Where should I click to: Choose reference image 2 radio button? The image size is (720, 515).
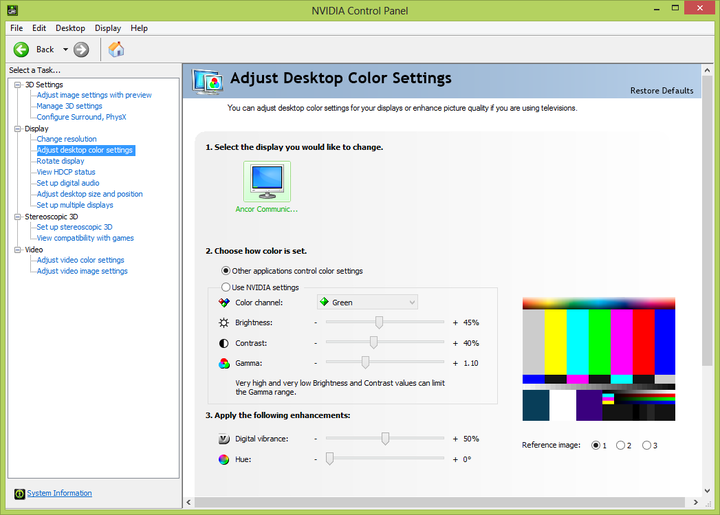point(620,445)
